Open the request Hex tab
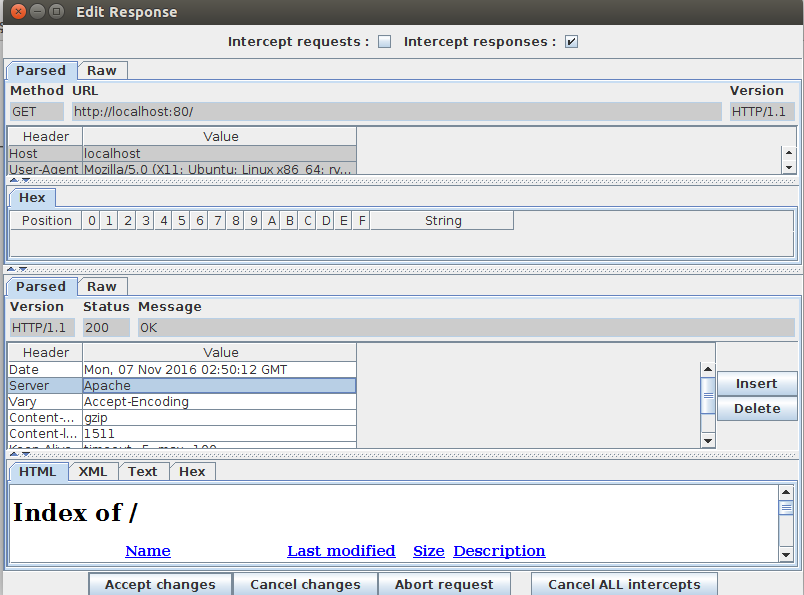This screenshot has width=804, height=595. click(x=32, y=197)
